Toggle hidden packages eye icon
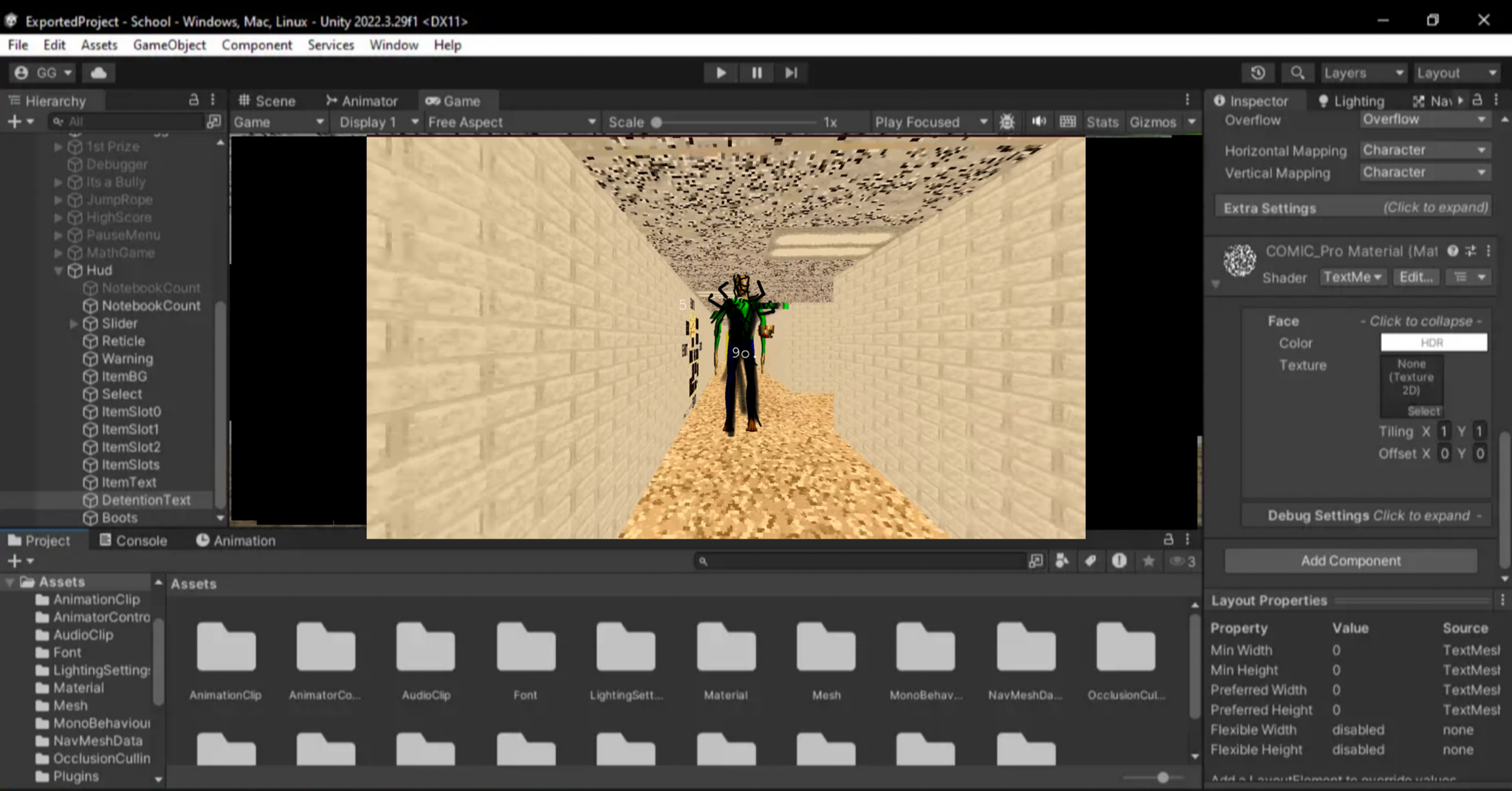 [x=1182, y=562]
